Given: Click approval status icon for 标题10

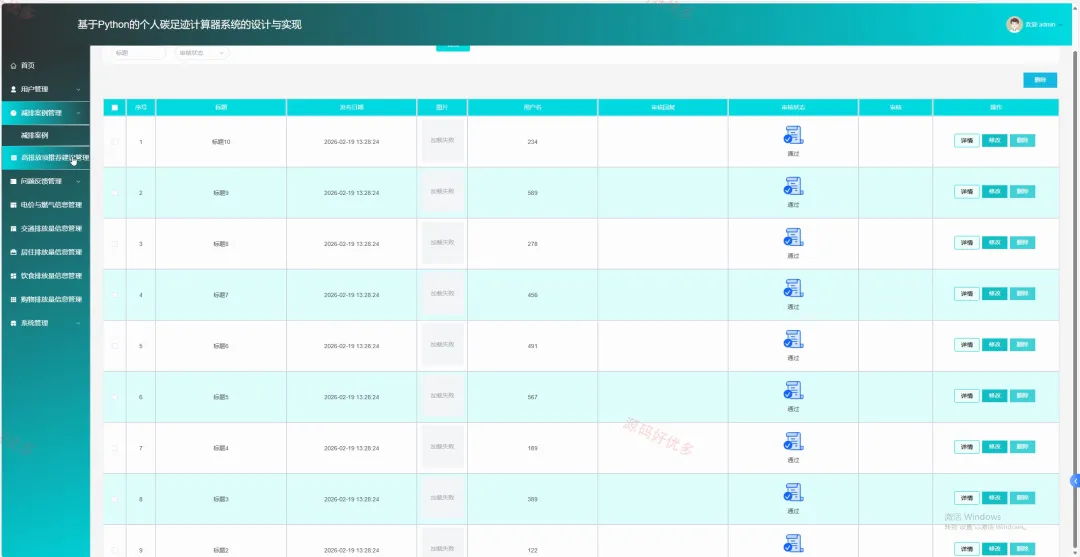Looking at the screenshot, I should pyautogui.click(x=793, y=135).
